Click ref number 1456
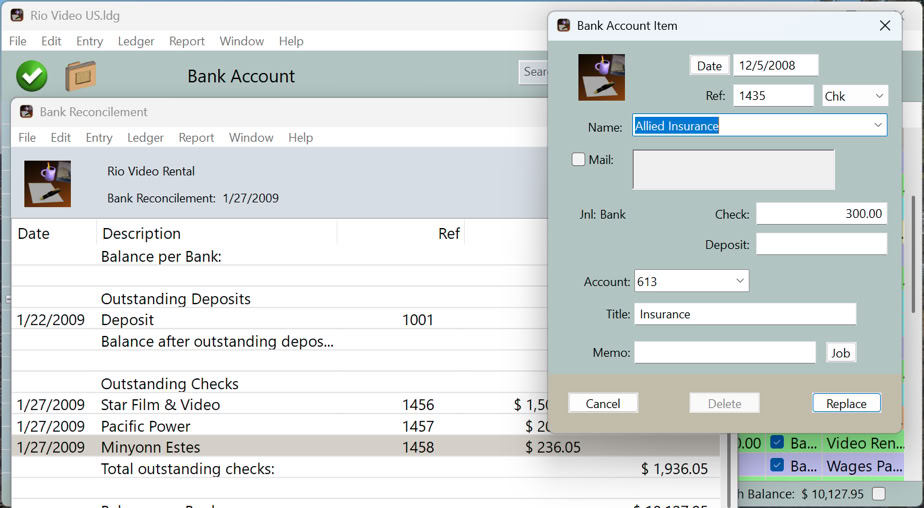The height and width of the screenshot is (508, 924). 418,404
